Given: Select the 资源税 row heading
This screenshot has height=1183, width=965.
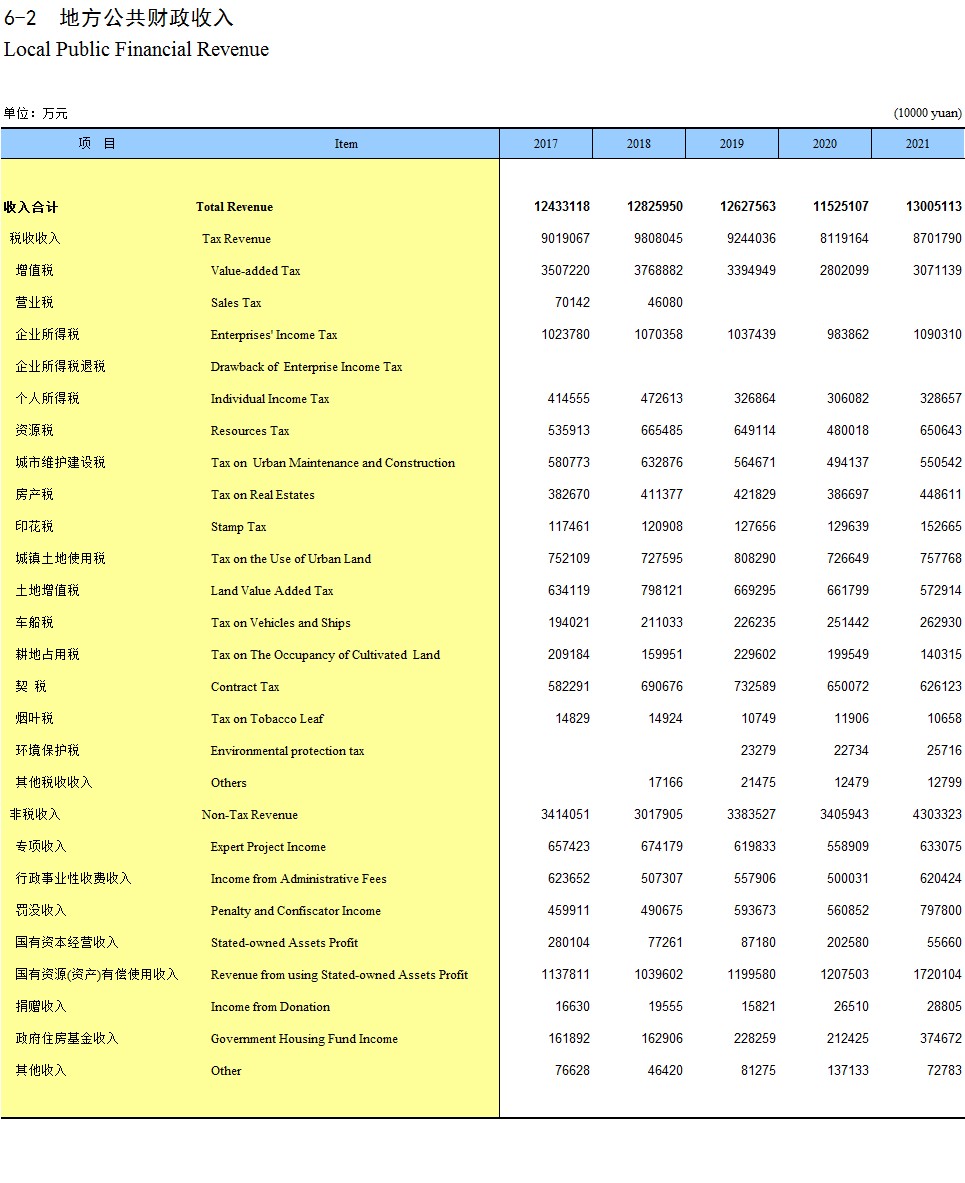Looking at the screenshot, I should (x=35, y=430).
